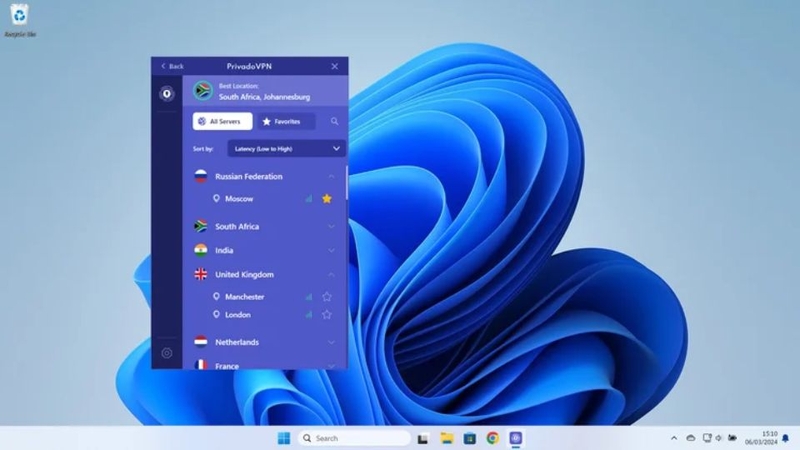Viewport: 800px width, 450px height.
Task: Click the PrivadoVPN taskbar icon
Action: 516,438
